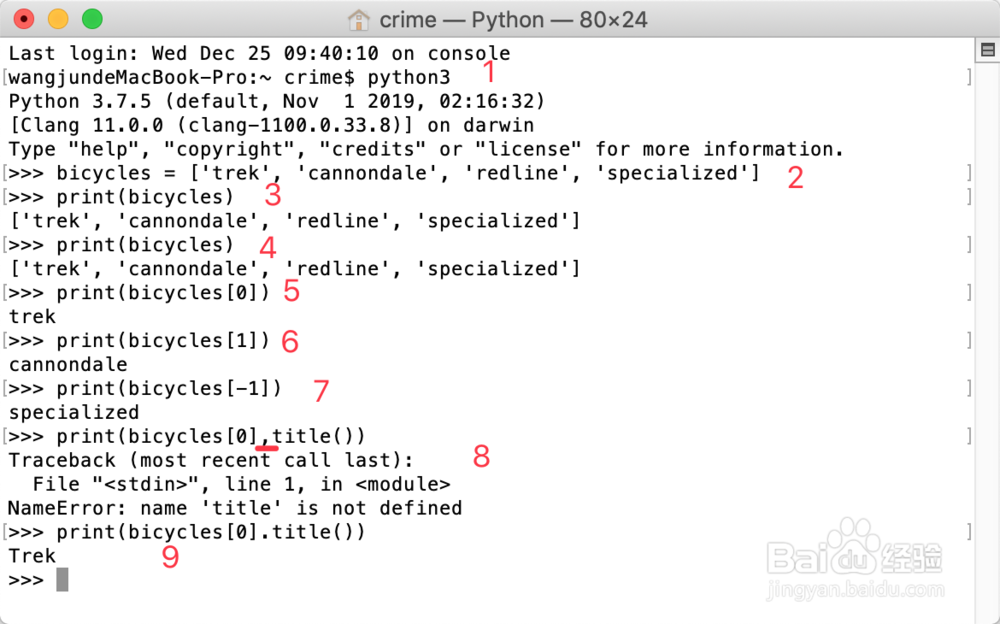Click the NameError message line

(x=235, y=508)
